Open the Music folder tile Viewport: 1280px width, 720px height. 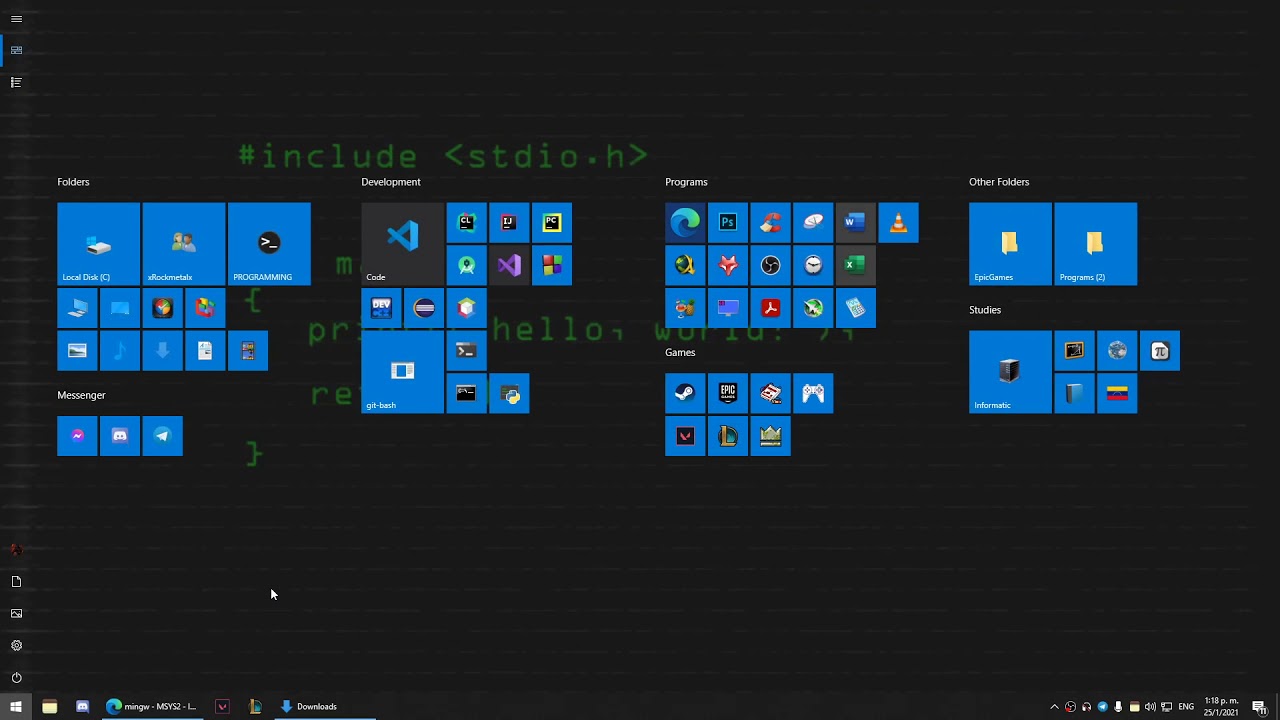(120, 351)
